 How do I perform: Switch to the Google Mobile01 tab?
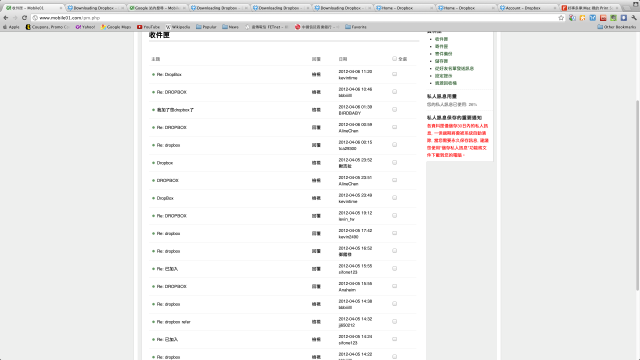(157, 8)
